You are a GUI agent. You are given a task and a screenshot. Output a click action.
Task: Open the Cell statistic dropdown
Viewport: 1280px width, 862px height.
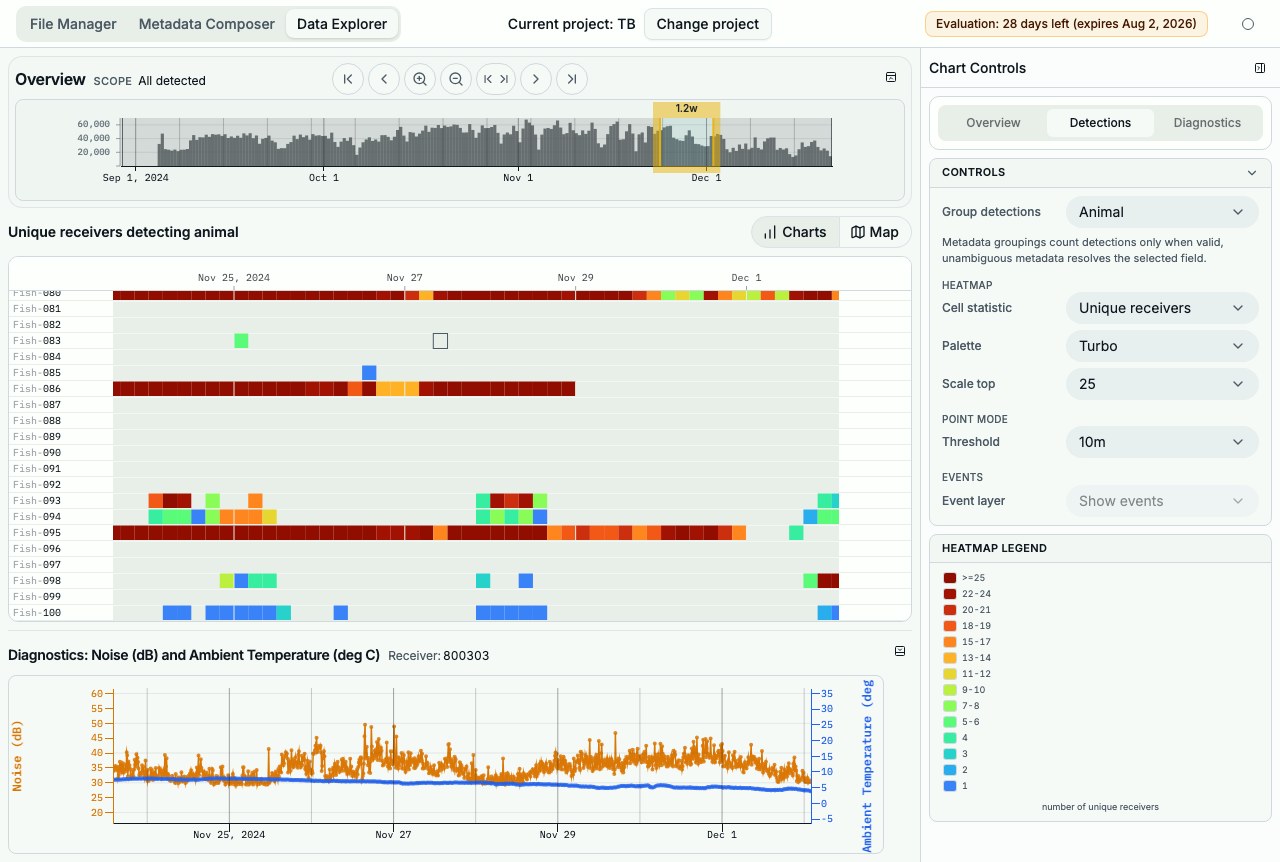1162,308
